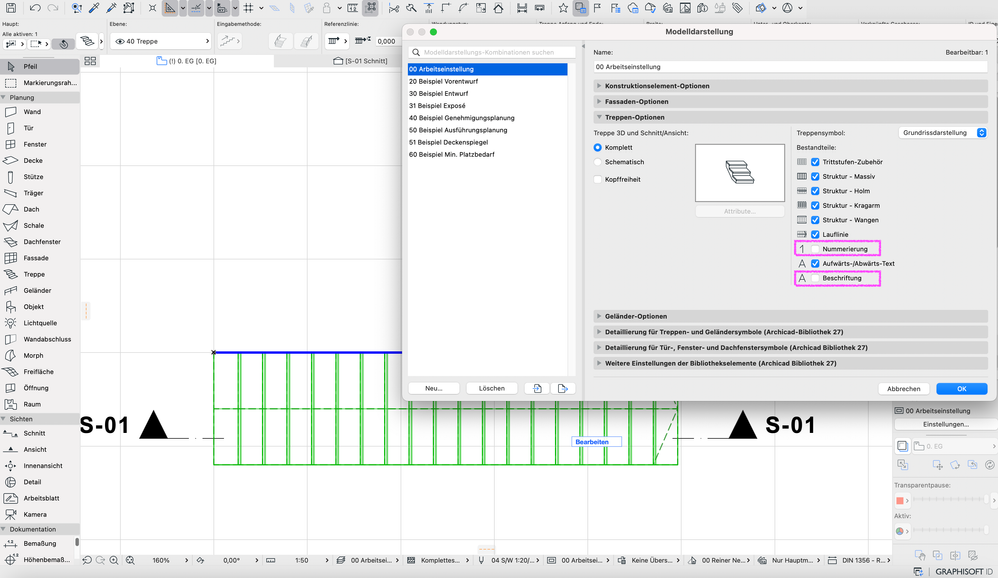
Task: Click the Save icon in the main toolbar
Action: tap(11, 8)
